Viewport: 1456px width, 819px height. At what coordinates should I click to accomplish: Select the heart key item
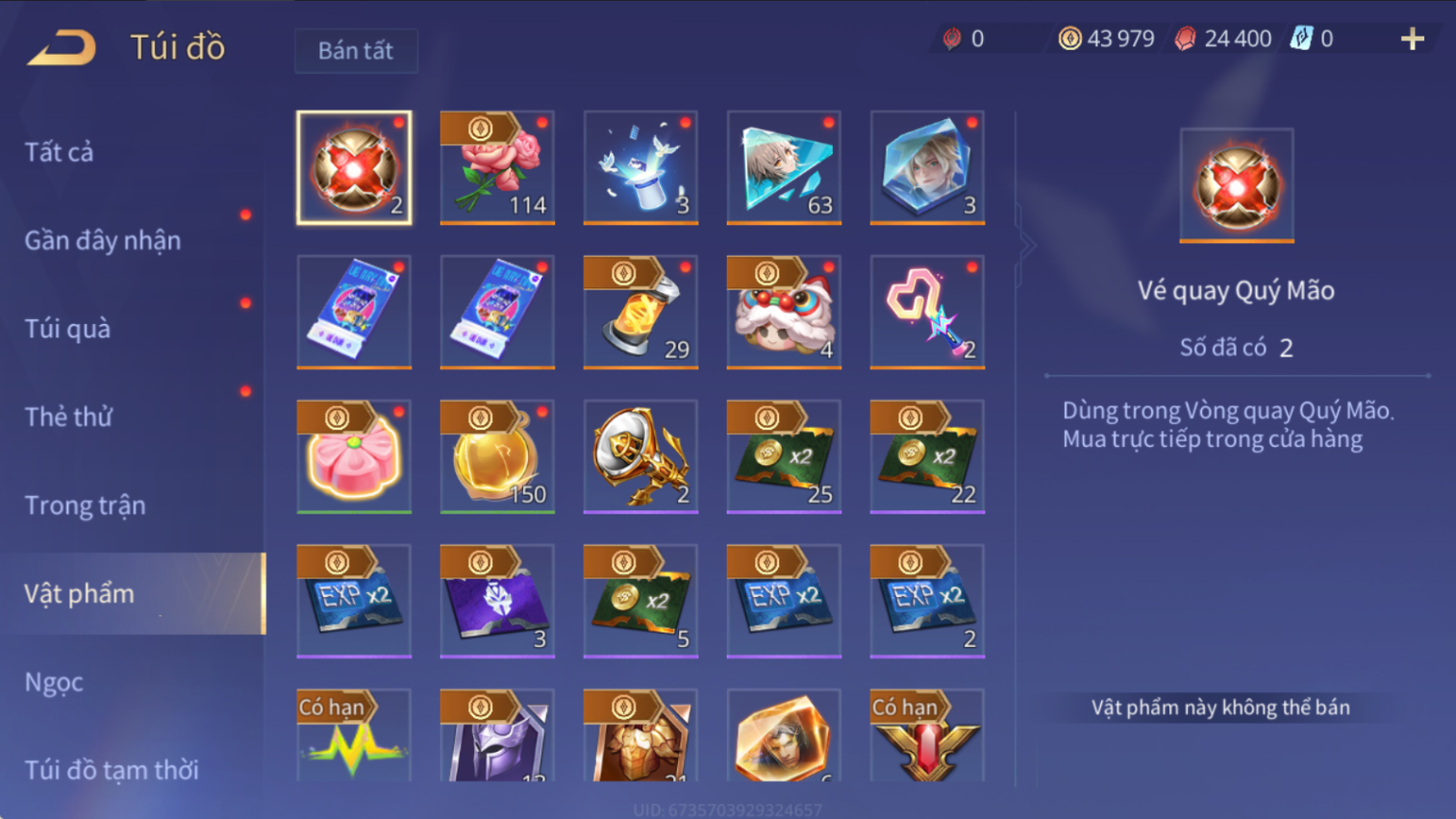click(x=927, y=312)
